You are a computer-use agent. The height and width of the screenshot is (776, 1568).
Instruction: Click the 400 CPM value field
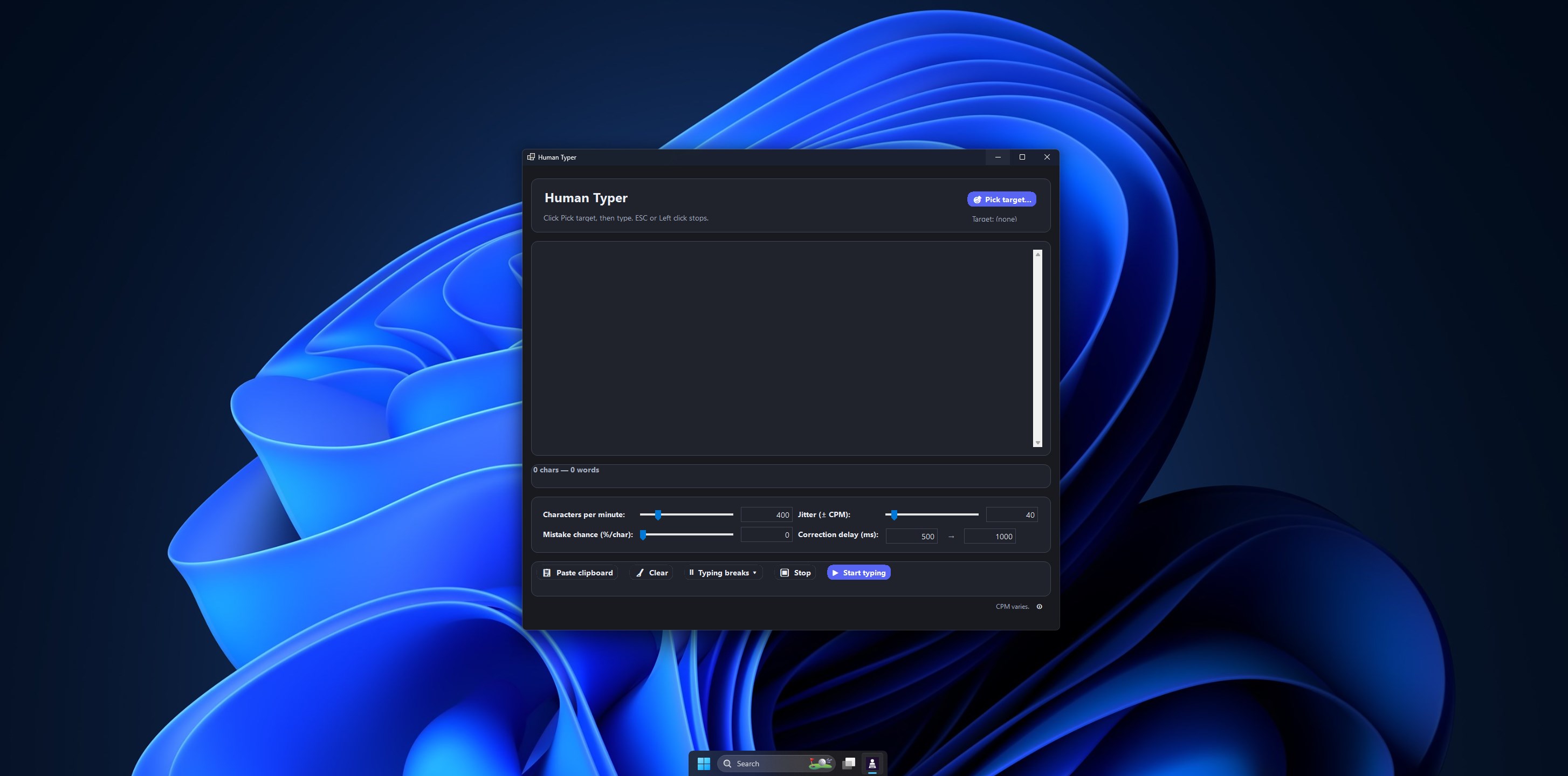coord(766,514)
